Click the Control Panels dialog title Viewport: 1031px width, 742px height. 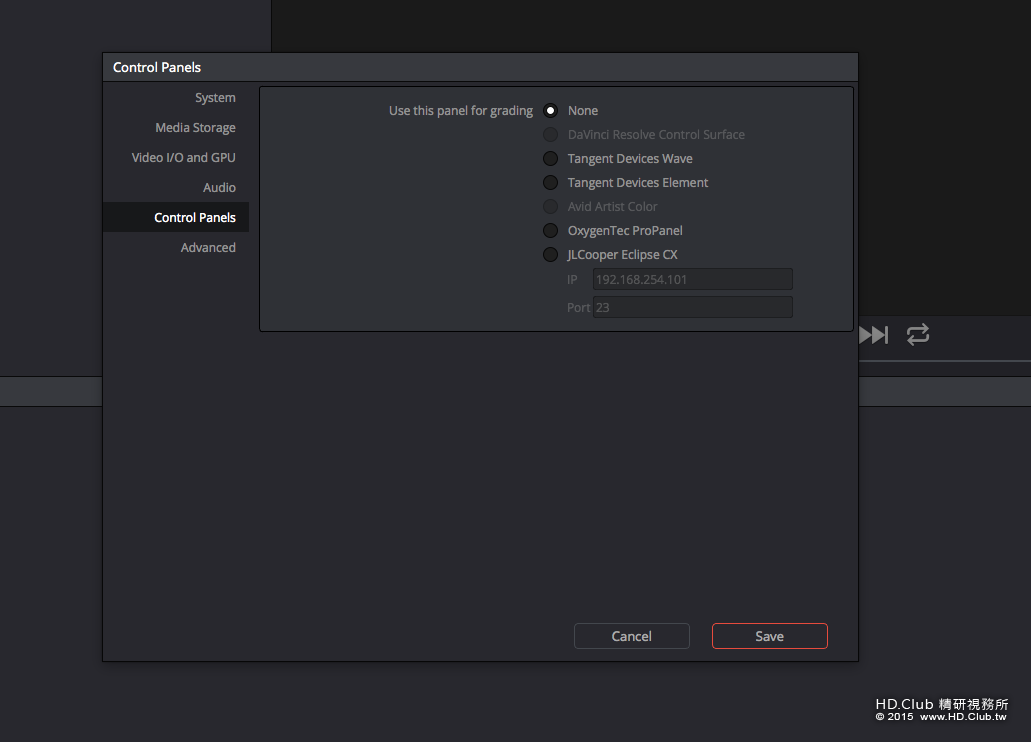click(157, 68)
